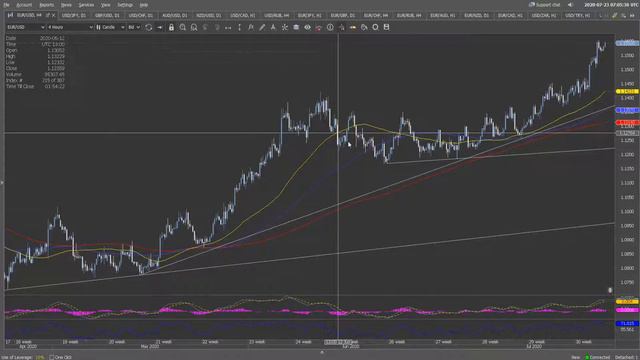Switch to the AUD/USD D1 tab

click(x=175, y=15)
